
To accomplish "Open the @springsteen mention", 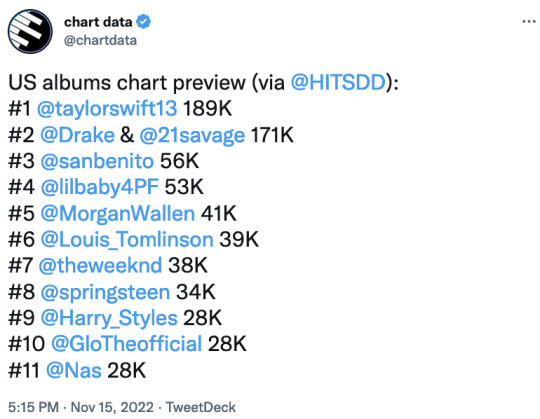I will coord(105,292).
